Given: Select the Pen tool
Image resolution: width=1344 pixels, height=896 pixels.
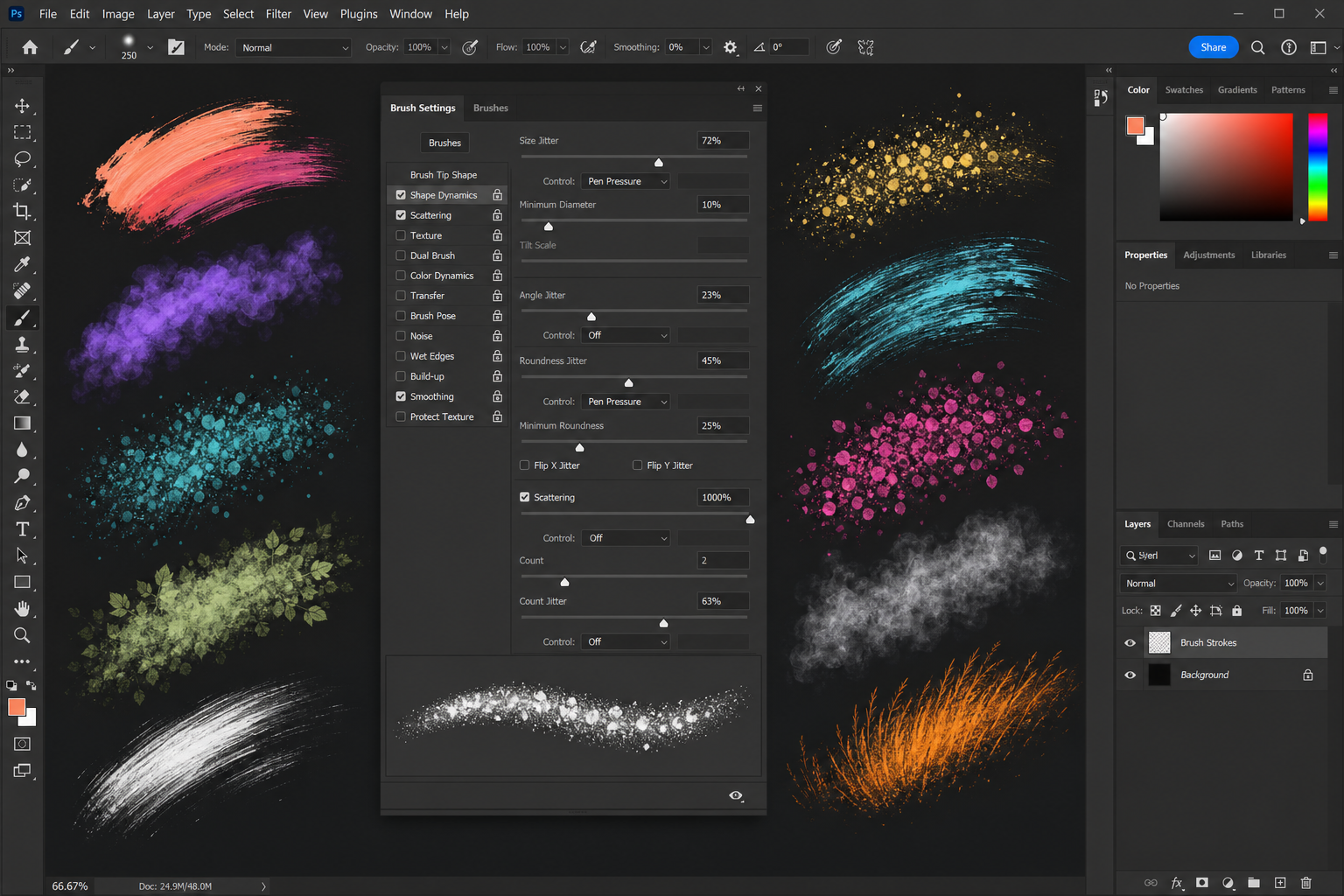Looking at the screenshot, I should coord(22,503).
